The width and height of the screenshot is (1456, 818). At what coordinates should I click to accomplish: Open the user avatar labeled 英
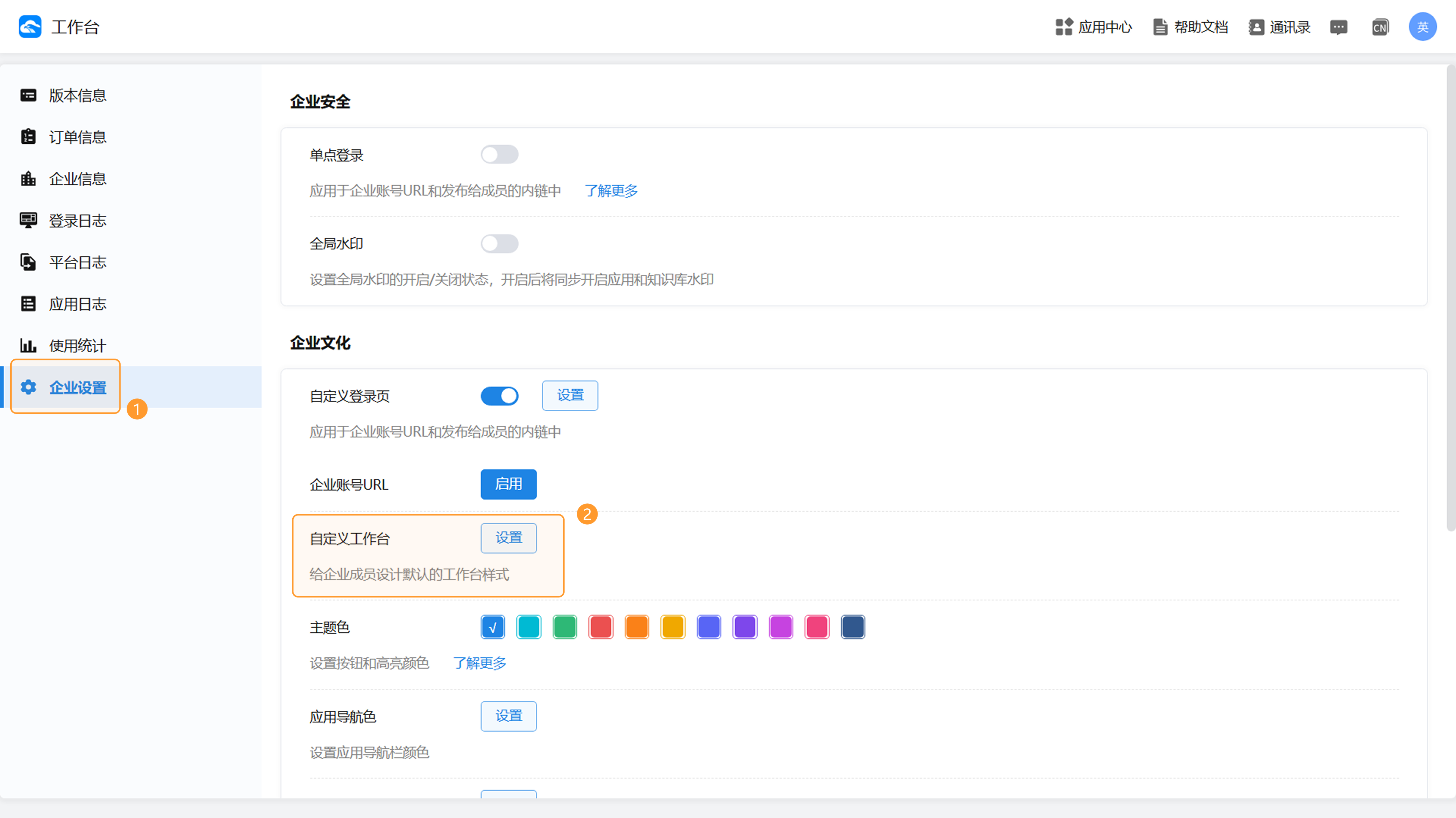pyautogui.click(x=1422, y=27)
